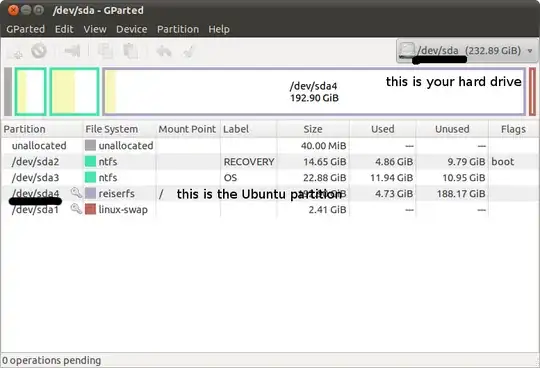This screenshot has height=368, width=540.
Task: Select the unallocated partition row name
Action: pyautogui.click(x=39, y=146)
